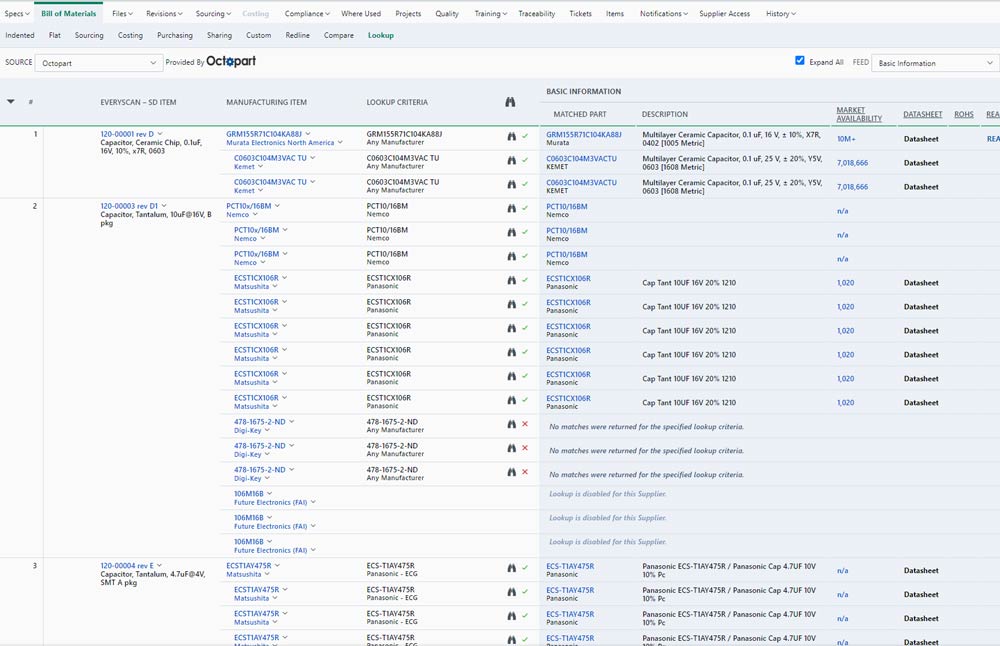Open item link 120-00001 rev D
This screenshot has height=646, width=1000.
click(127, 134)
